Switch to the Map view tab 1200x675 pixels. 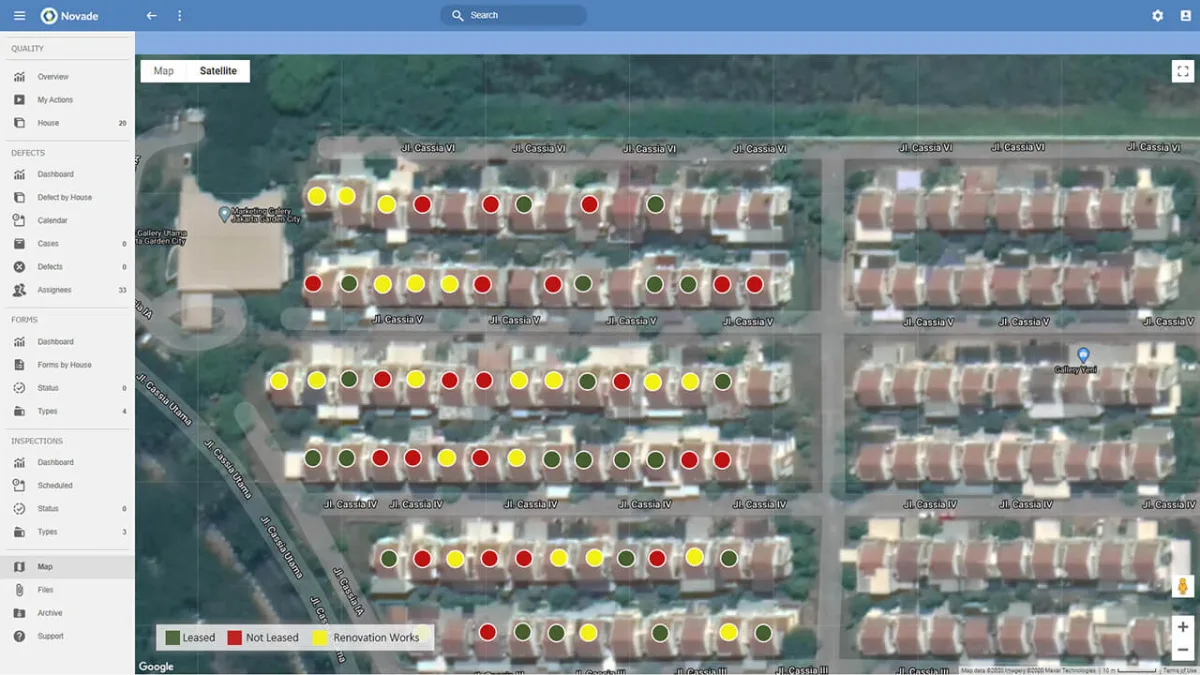(x=162, y=70)
